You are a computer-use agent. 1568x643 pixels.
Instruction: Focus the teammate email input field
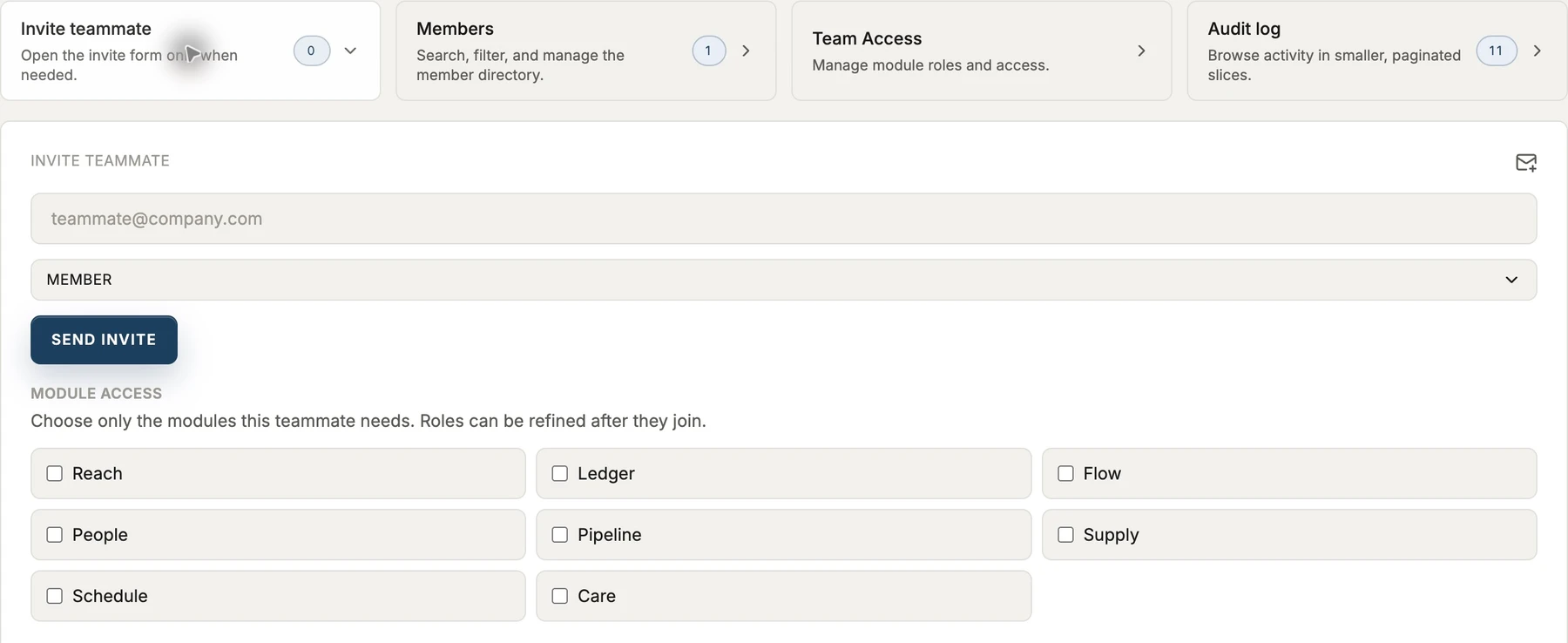point(783,219)
